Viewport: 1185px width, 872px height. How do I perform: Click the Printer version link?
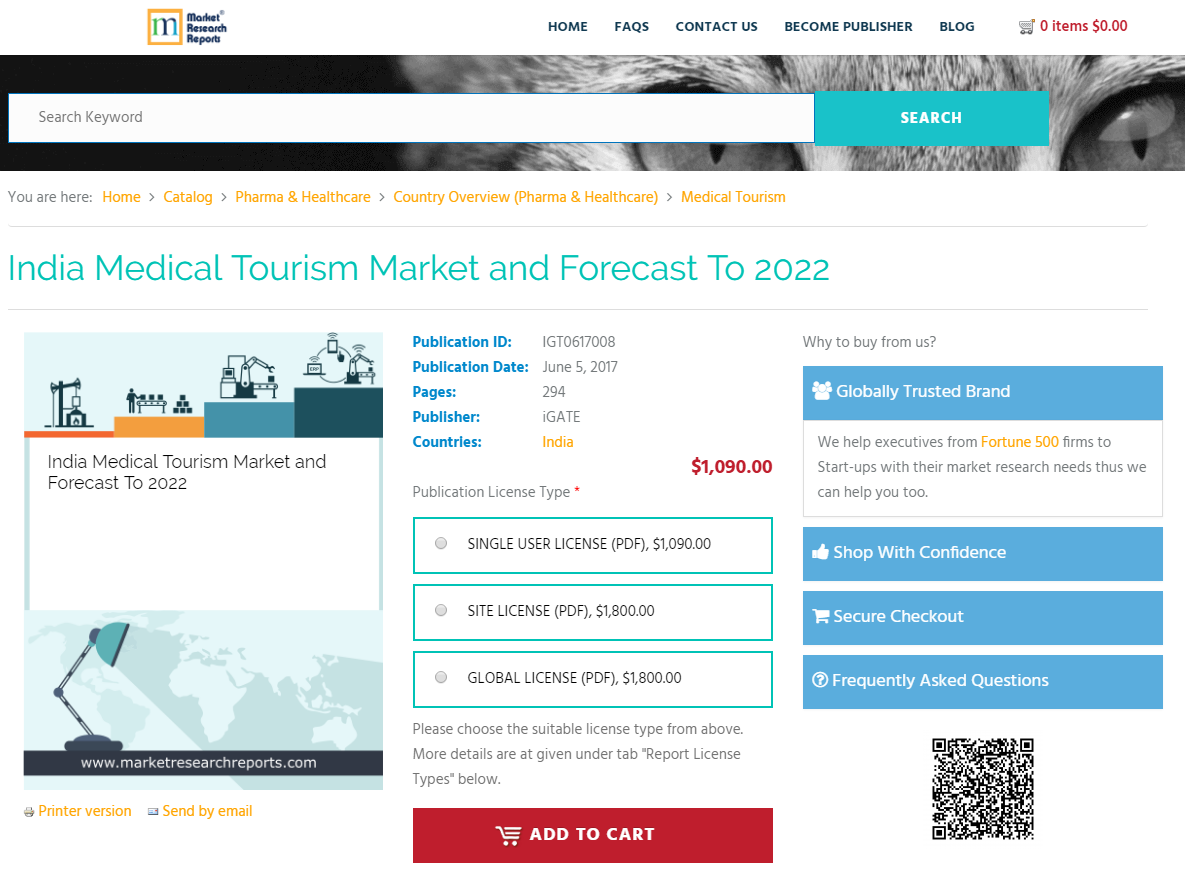coord(85,811)
